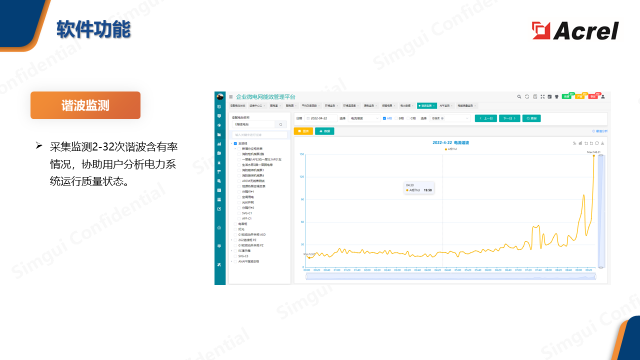The image size is (640, 360).
Task: Switch chart to bar view via toolbox icon
Action: [x=580, y=143]
